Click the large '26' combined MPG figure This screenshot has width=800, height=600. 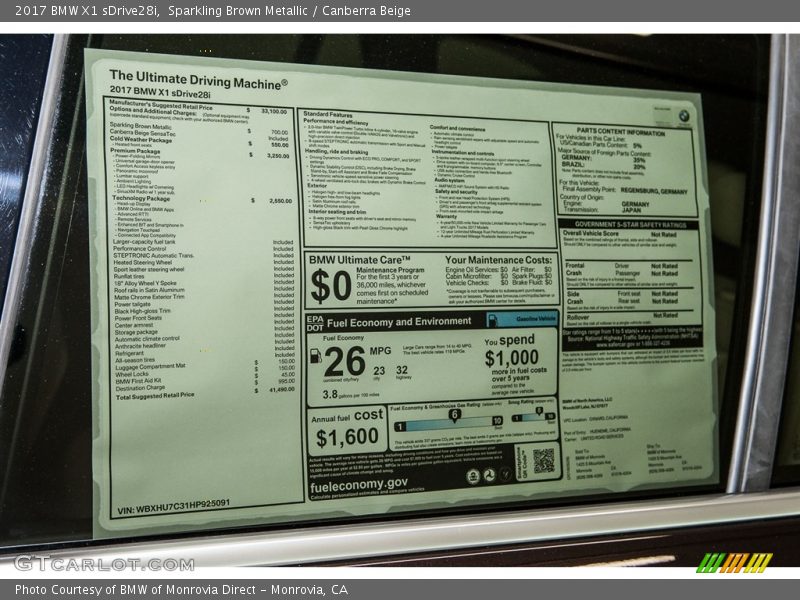point(344,361)
